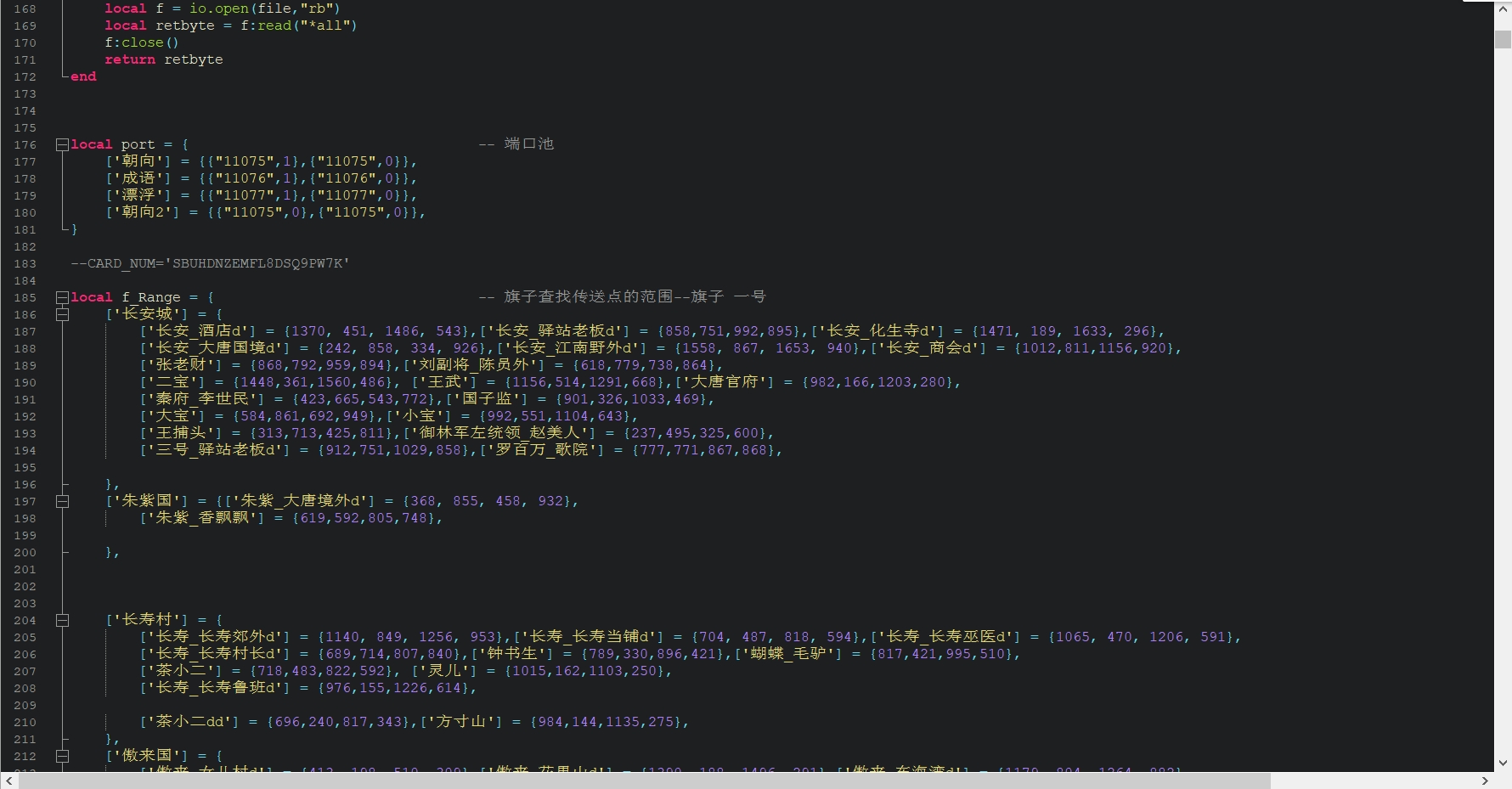The image size is (1512, 789).
Task: Click the '蝴蝶_毛驴' entry
Action: (788, 654)
